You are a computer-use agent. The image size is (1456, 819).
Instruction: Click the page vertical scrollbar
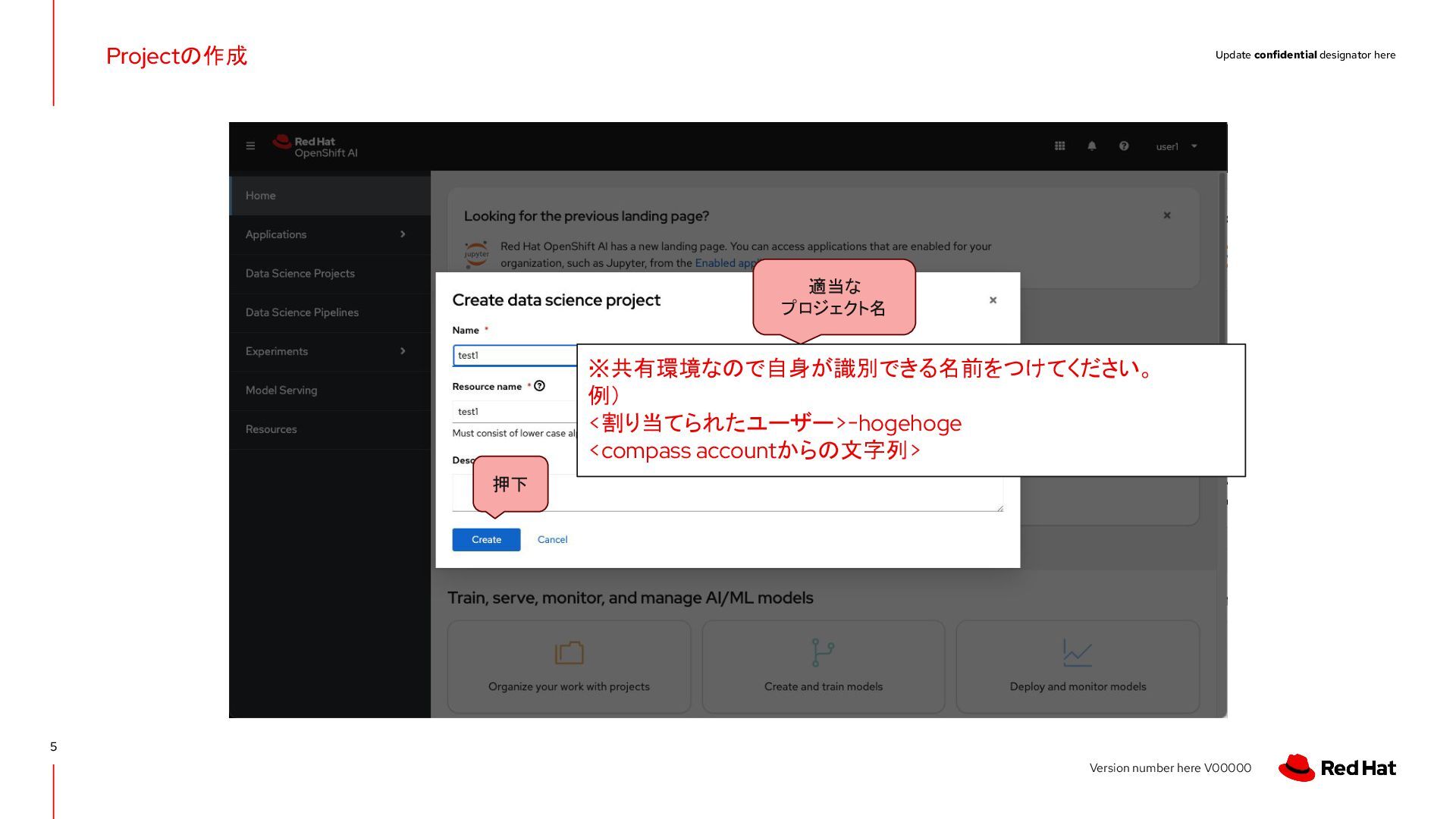1222,444
